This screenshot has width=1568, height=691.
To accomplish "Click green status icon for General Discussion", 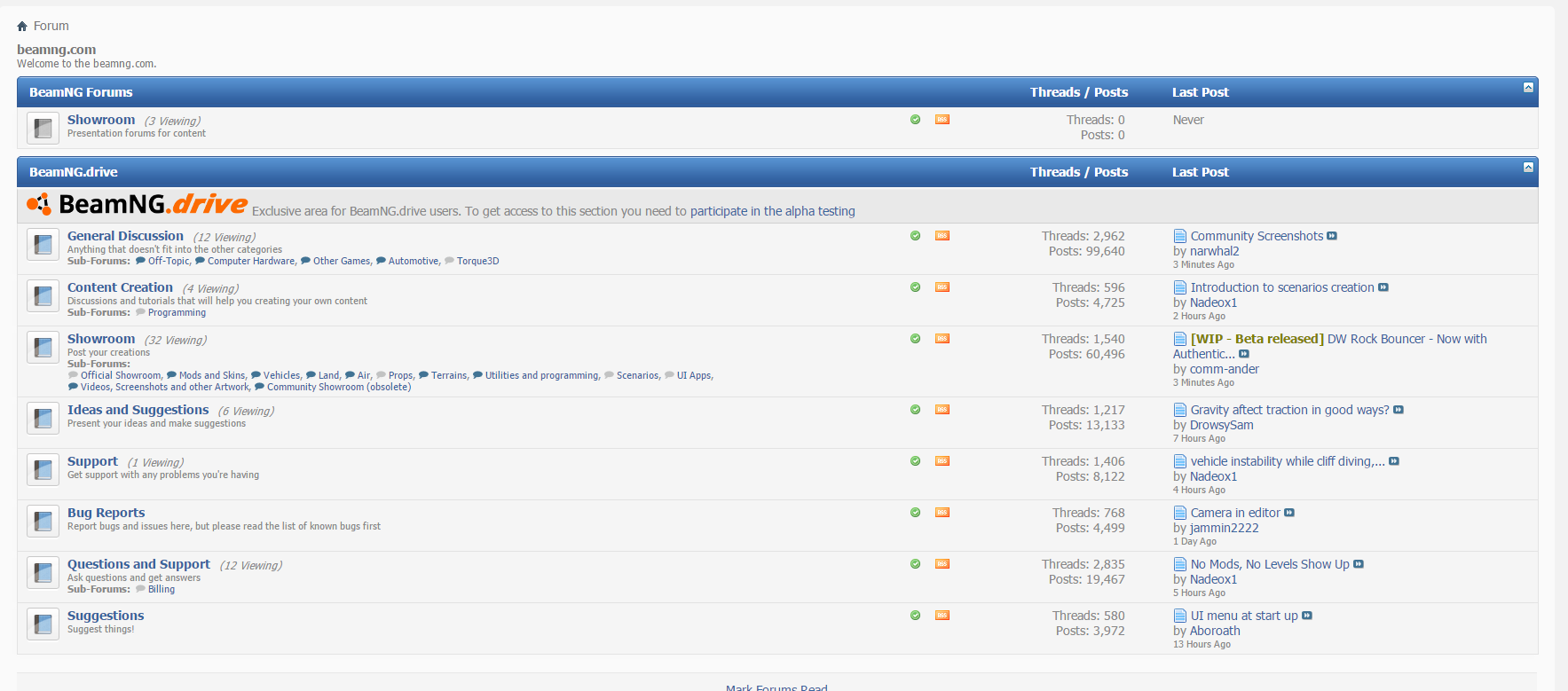I will (915, 236).
